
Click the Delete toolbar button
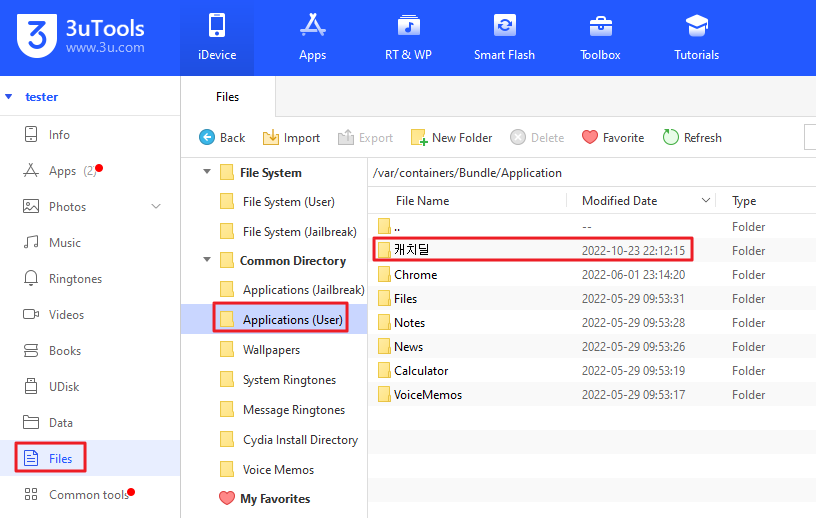click(537, 137)
